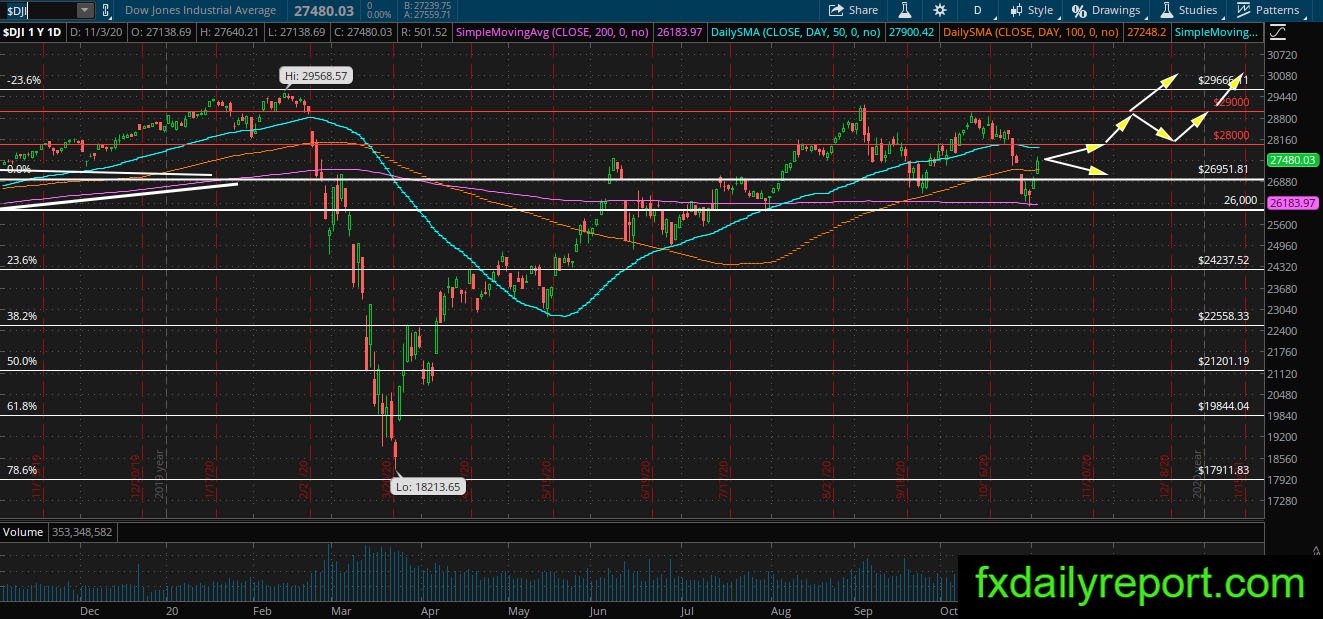
Task: Select the 26,000 price level label
Action: [1240, 200]
